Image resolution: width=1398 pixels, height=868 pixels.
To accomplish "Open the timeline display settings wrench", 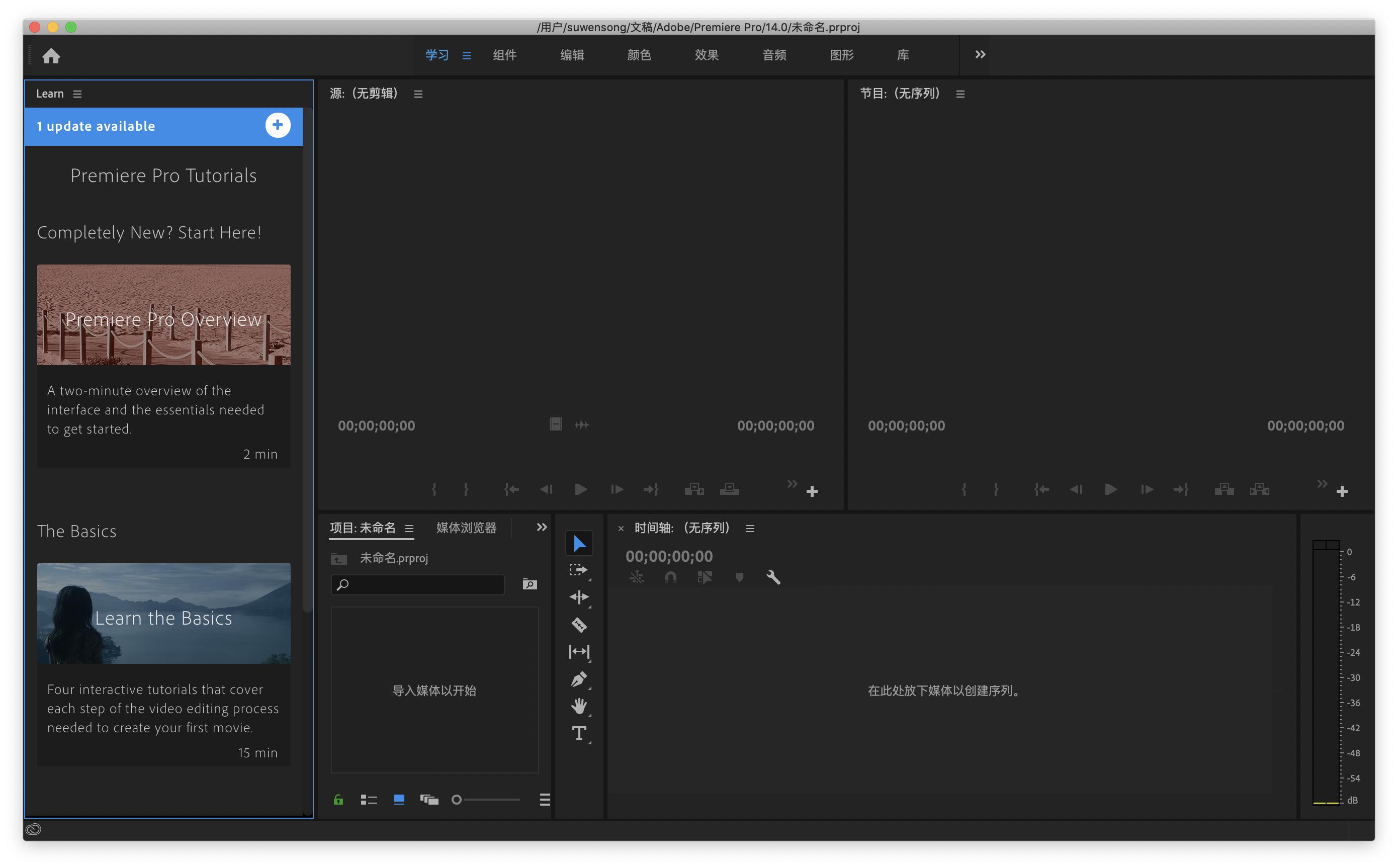I will 773,577.
